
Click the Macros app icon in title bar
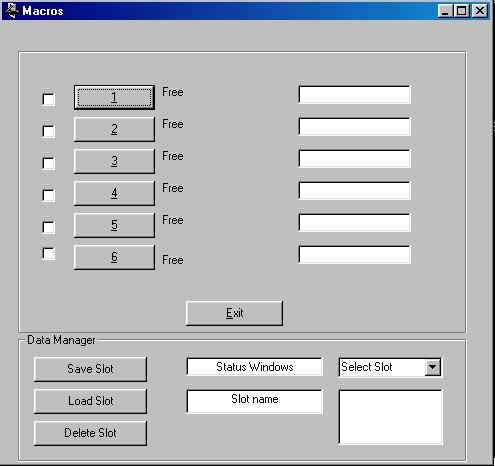click(12, 11)
